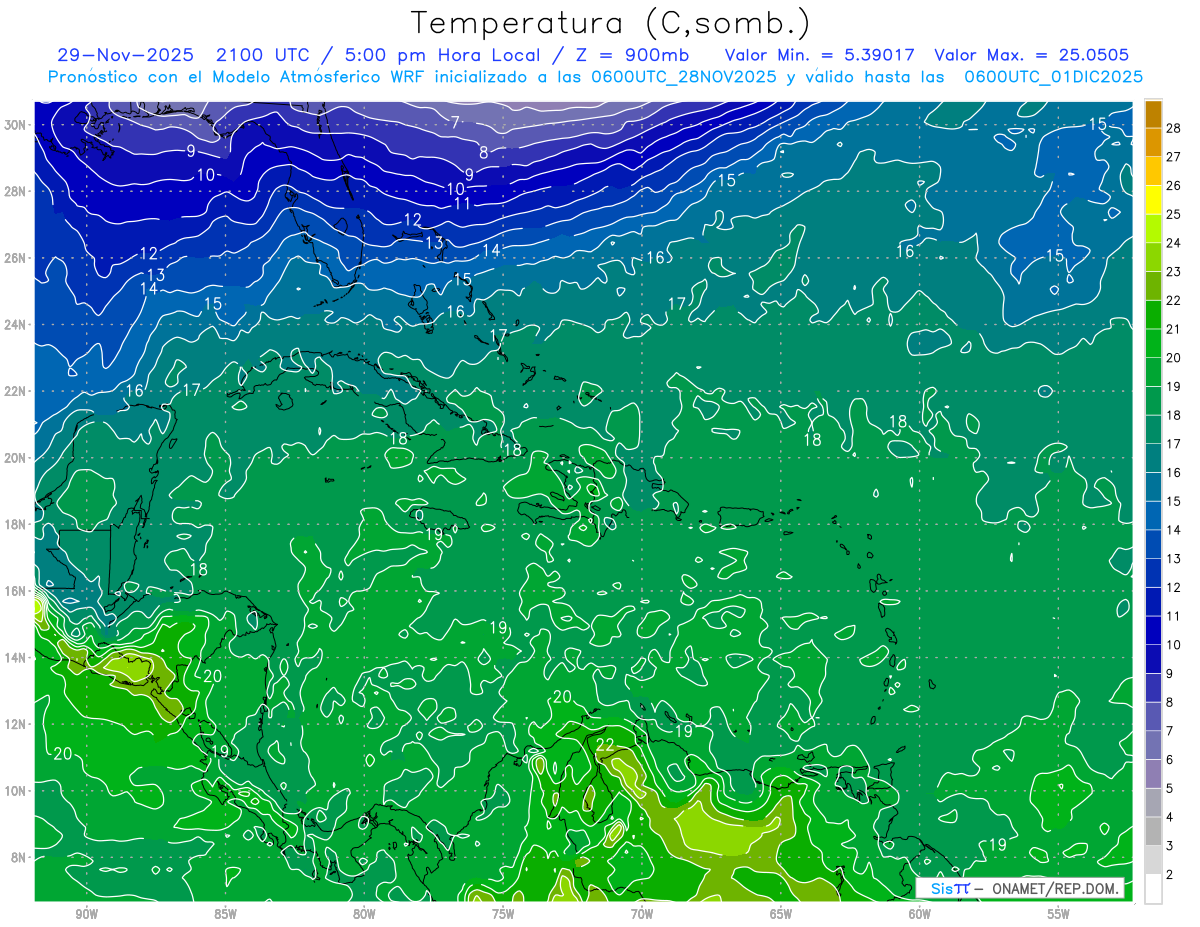Click the "85W" longitude label
1200x927 pixels.
pos(225,914)
